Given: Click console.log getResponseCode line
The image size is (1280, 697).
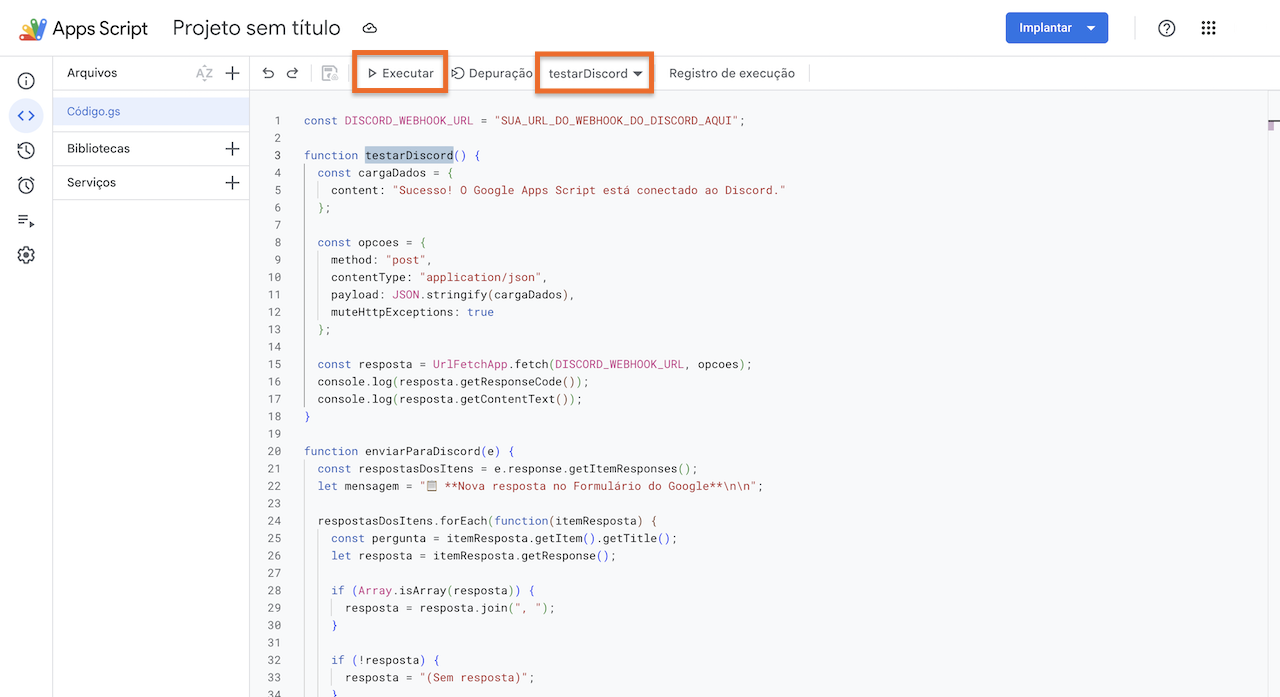Looking at the screenshot, I should click(453, 382).
